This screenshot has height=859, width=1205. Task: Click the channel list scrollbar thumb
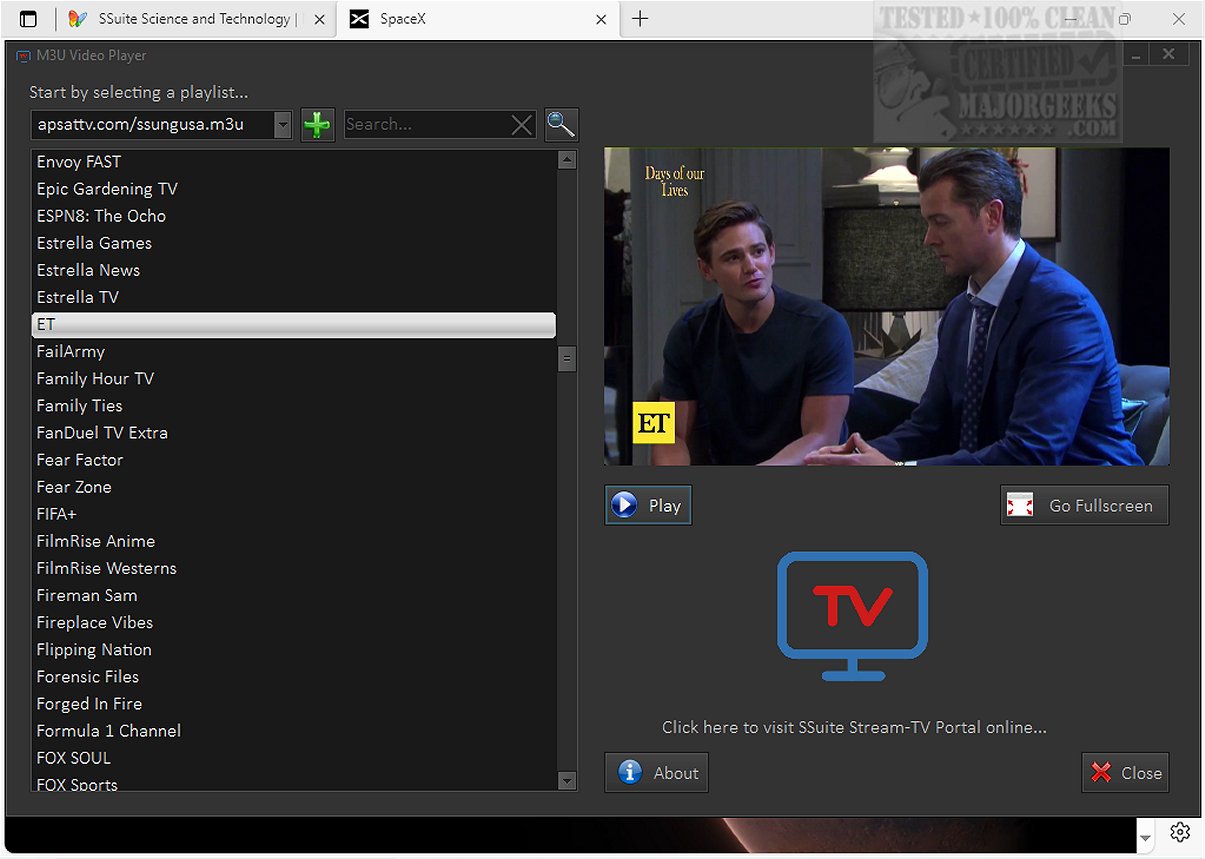(567, 358)
